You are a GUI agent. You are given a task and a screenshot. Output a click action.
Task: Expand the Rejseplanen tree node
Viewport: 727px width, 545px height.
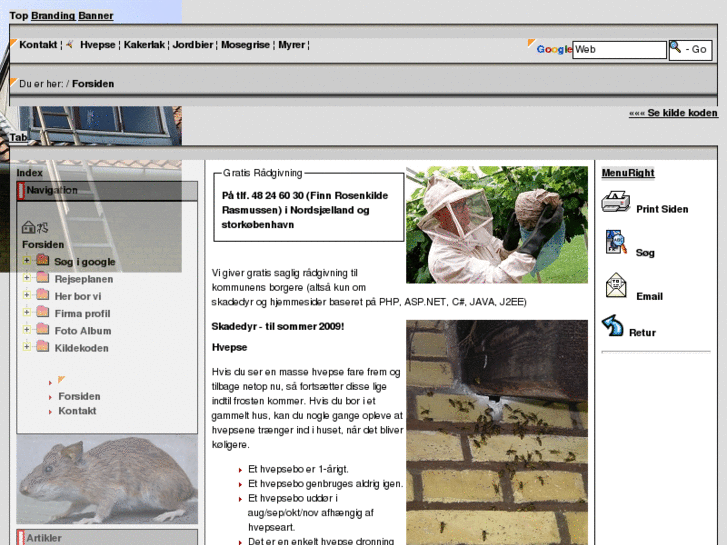click(x=27, y=278)
